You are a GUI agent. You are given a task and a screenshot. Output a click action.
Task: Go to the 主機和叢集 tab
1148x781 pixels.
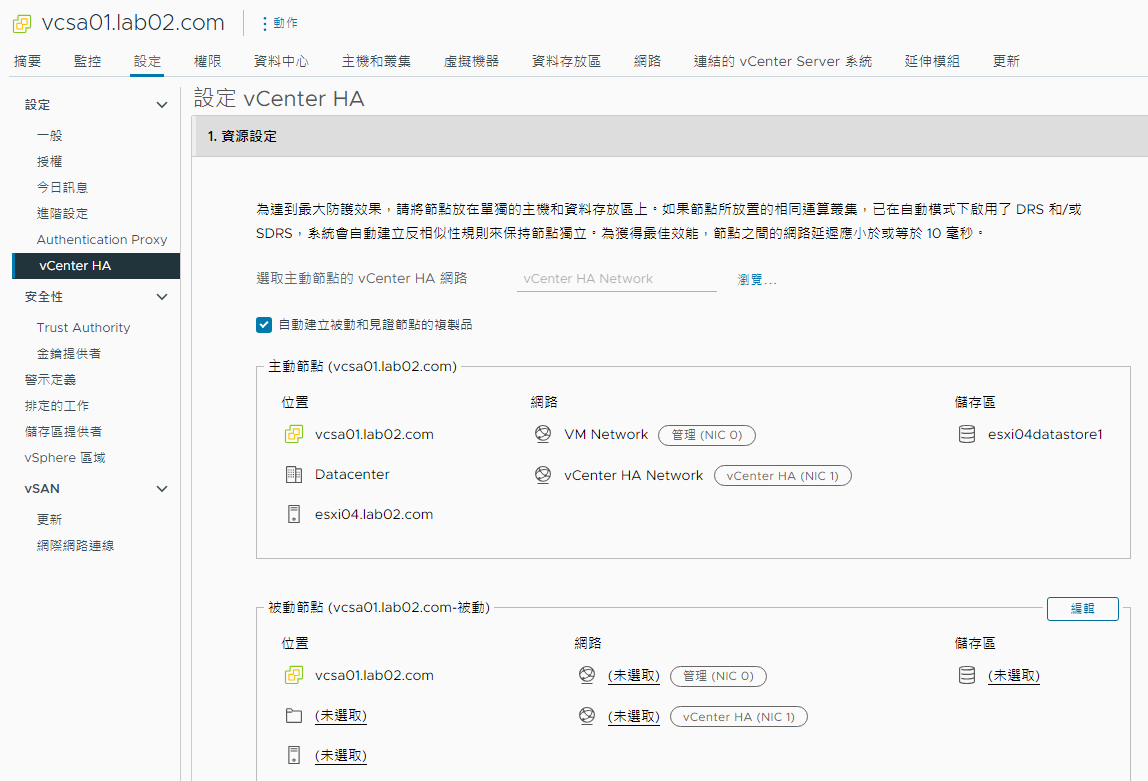coord(376,61)
